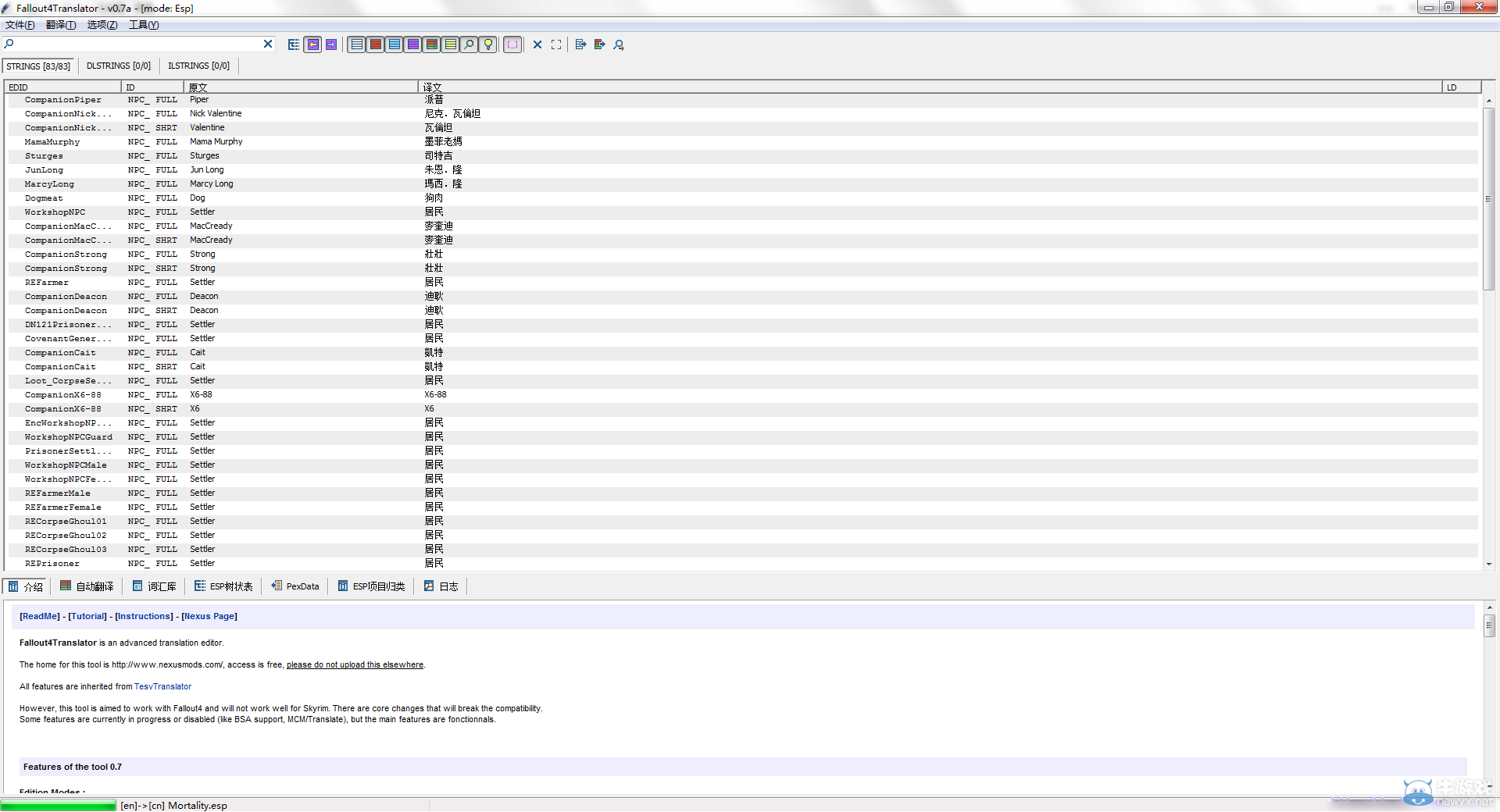This screenshot has height=812, width=1500.
Task: Follow the 'please do not upload this elsewhere' link
Action: point(355,665)
